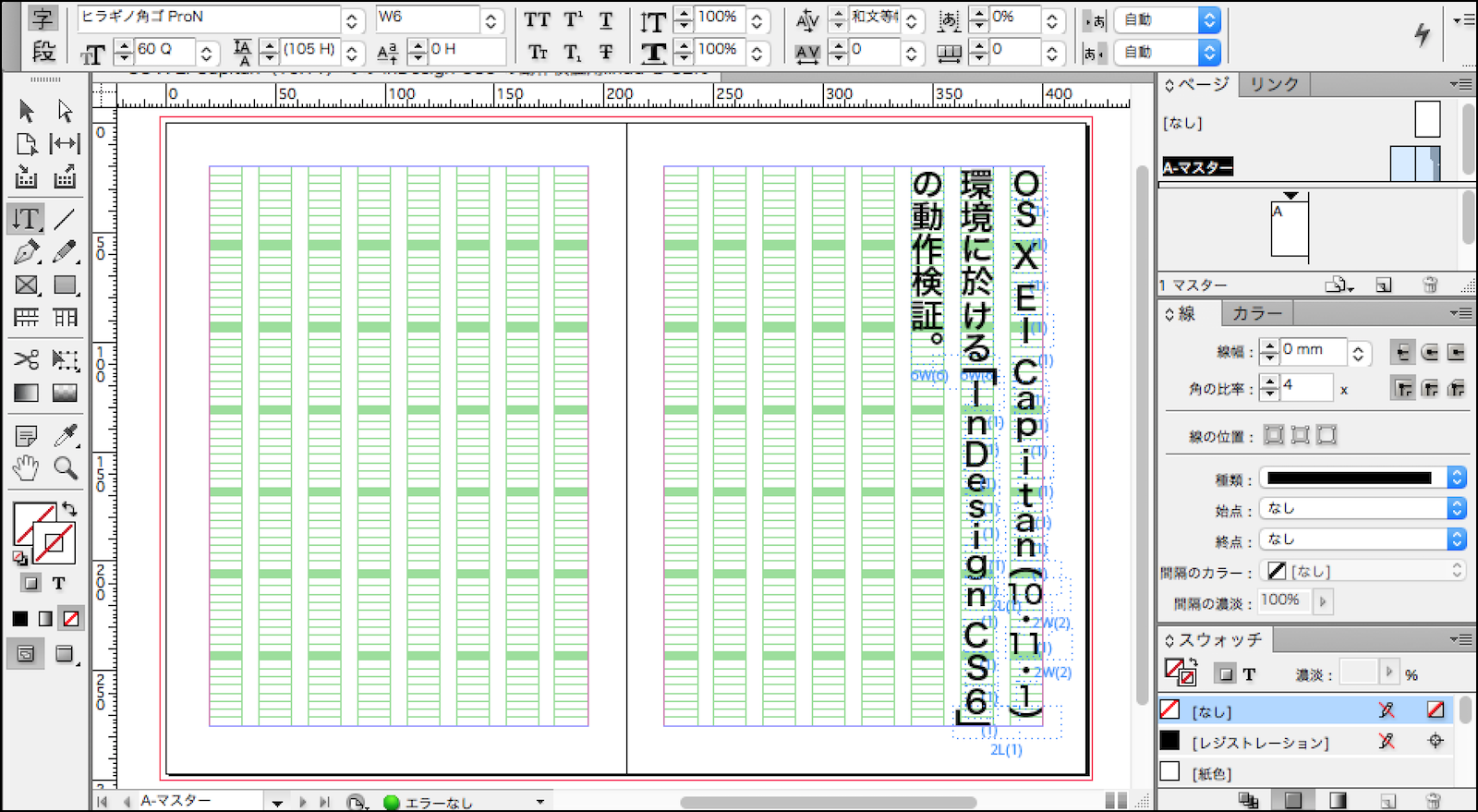The width and height of the screenshot is (1478, 812).
Task: Click the A-マスター master page entry
Action: click(x=1197, y=167)
